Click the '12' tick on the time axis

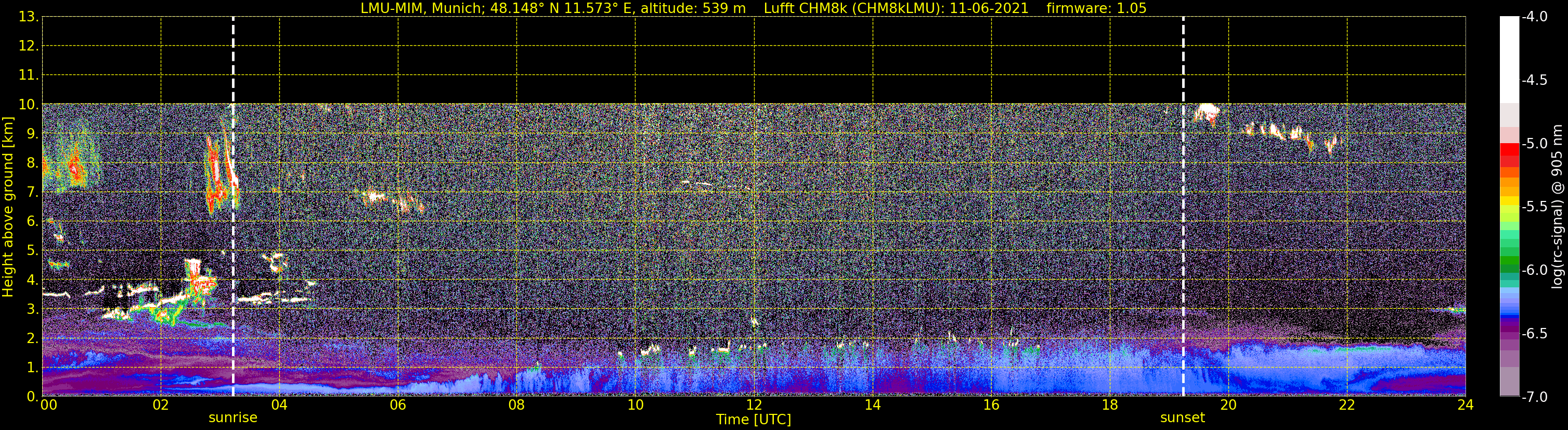[x=754, y=405]
